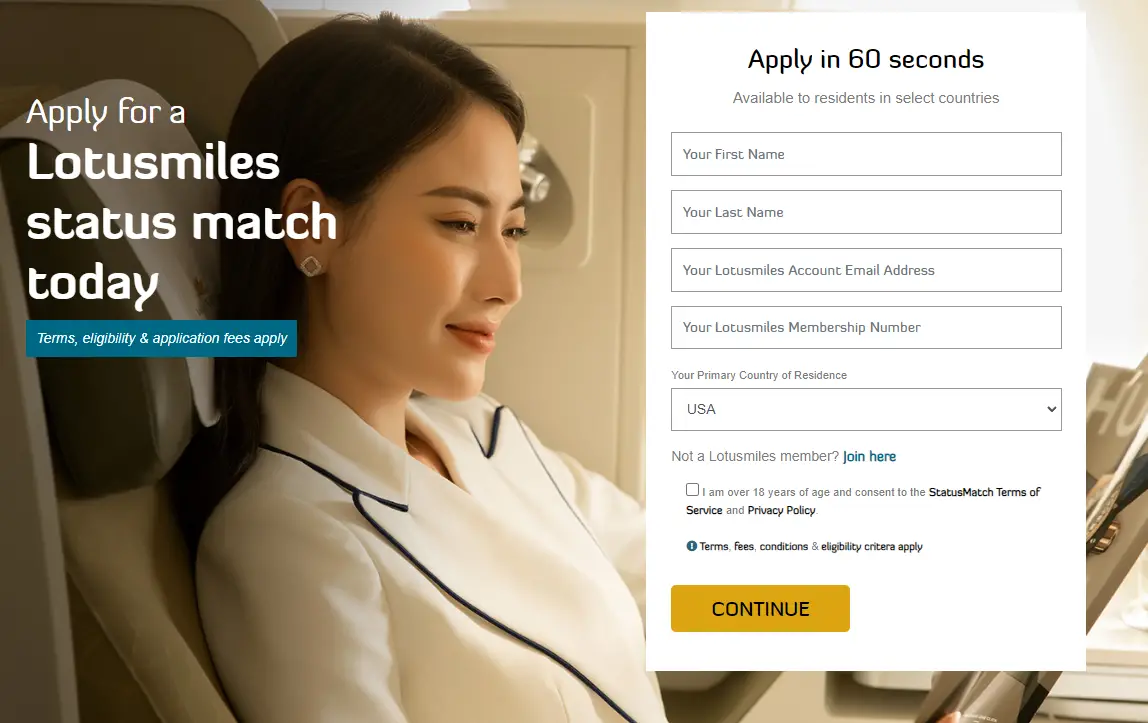Tick the over 18 years consent checkbox
This screenshot has height=723, width=1148.
click(693, 490)
